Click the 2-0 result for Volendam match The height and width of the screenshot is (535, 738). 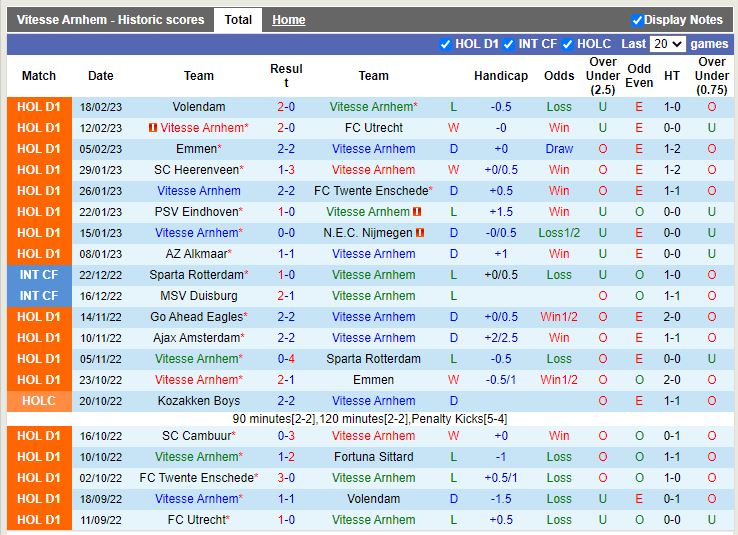286,107
